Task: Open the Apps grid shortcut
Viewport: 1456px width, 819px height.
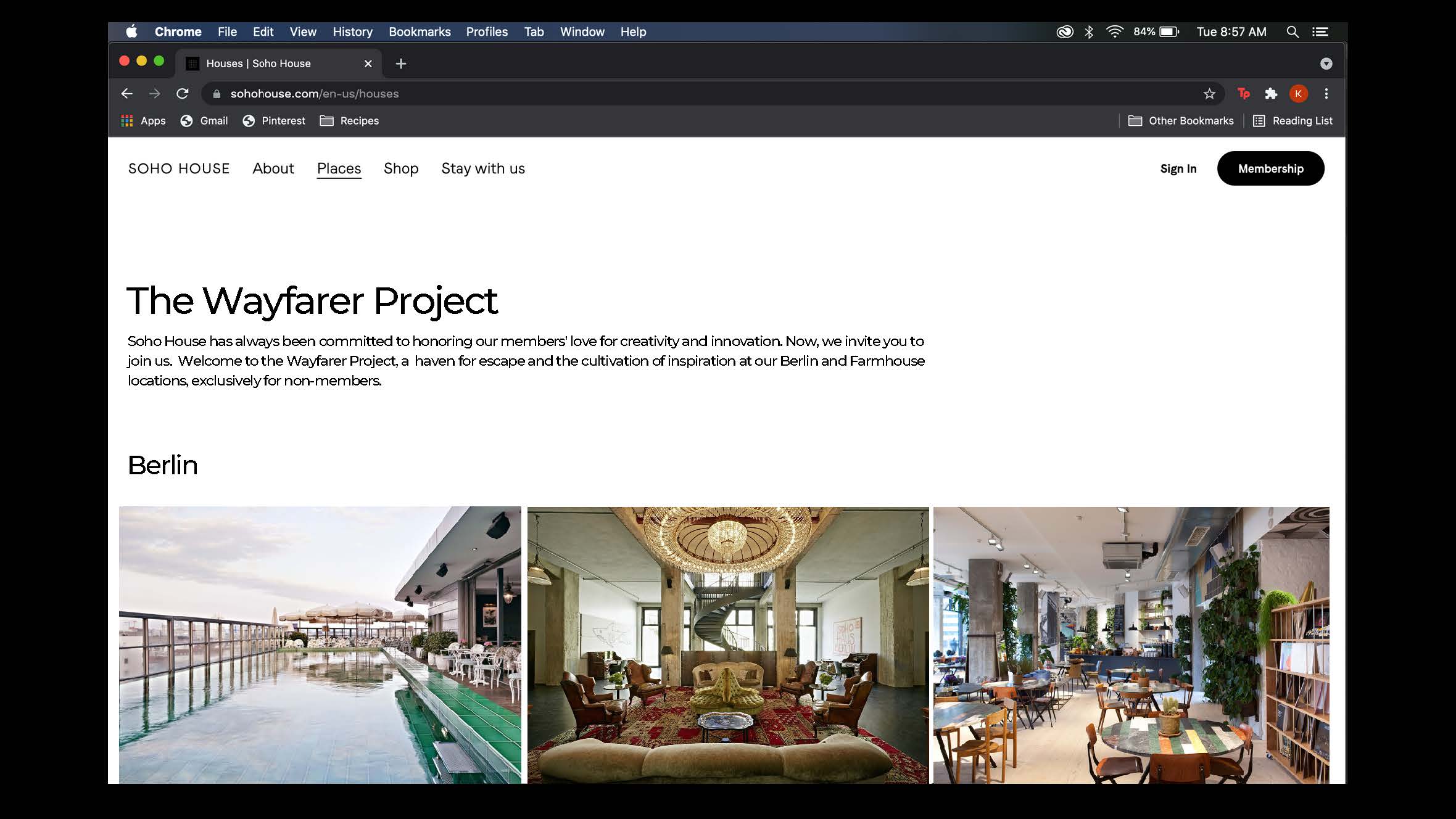Action: pyautogui.click(x=143, y=121)
